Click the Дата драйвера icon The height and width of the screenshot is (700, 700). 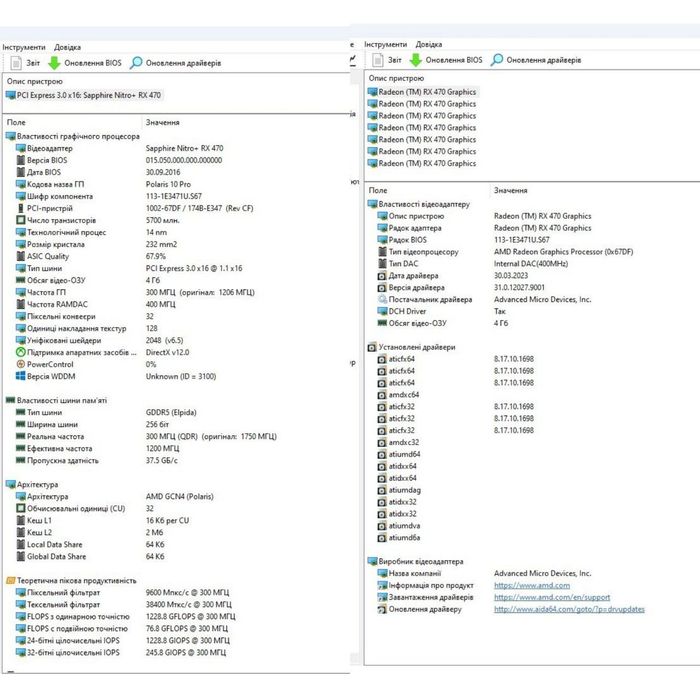[382, 276]
